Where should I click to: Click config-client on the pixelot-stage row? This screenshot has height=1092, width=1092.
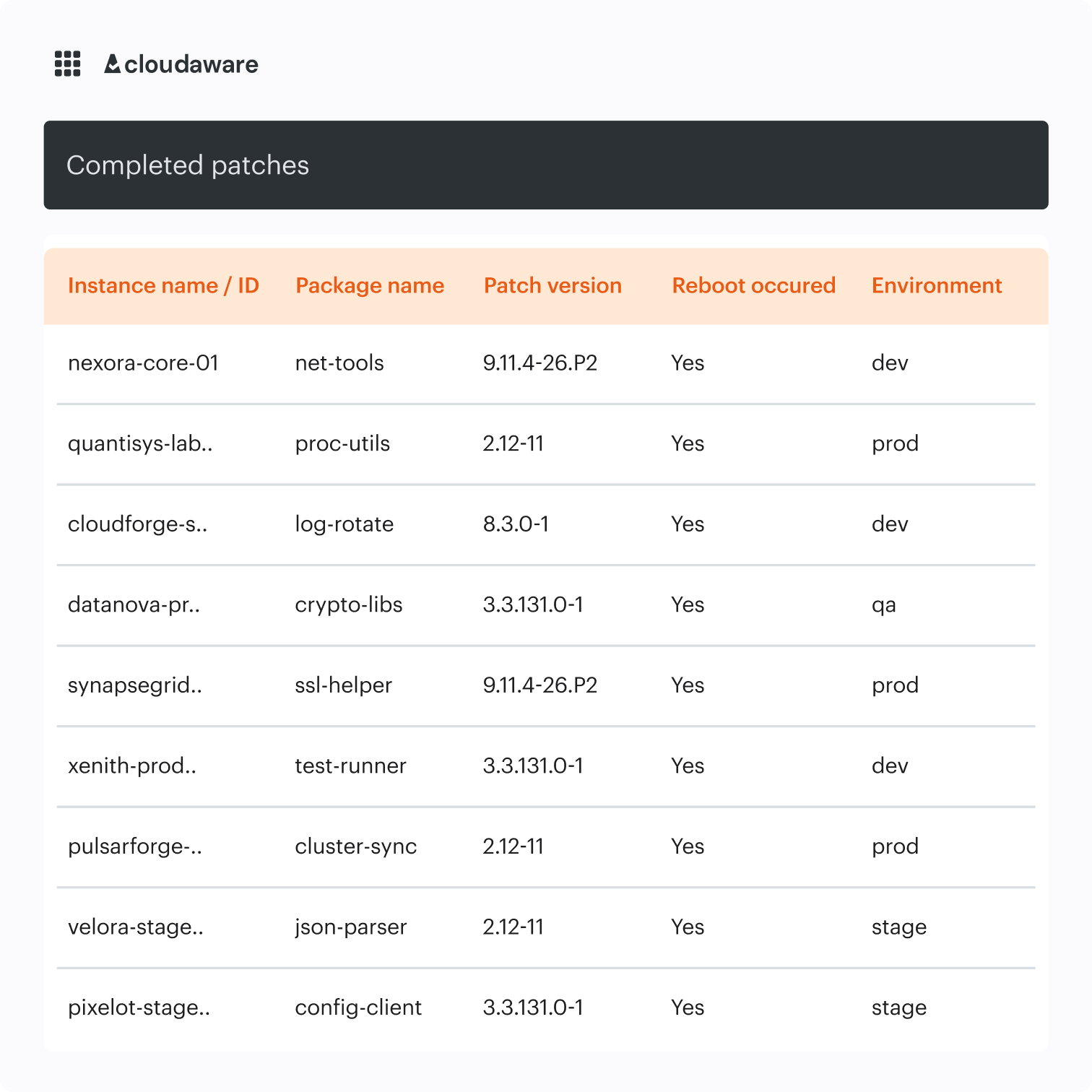click(x=359, y=1007)
